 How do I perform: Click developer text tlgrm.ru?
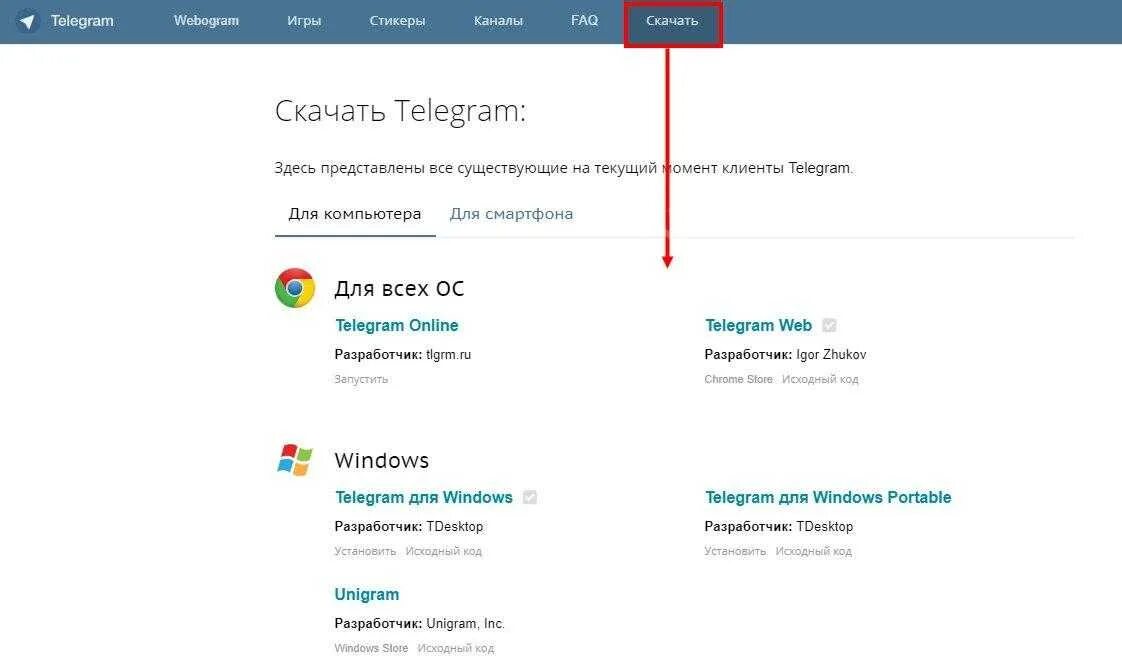coord(449,354)
